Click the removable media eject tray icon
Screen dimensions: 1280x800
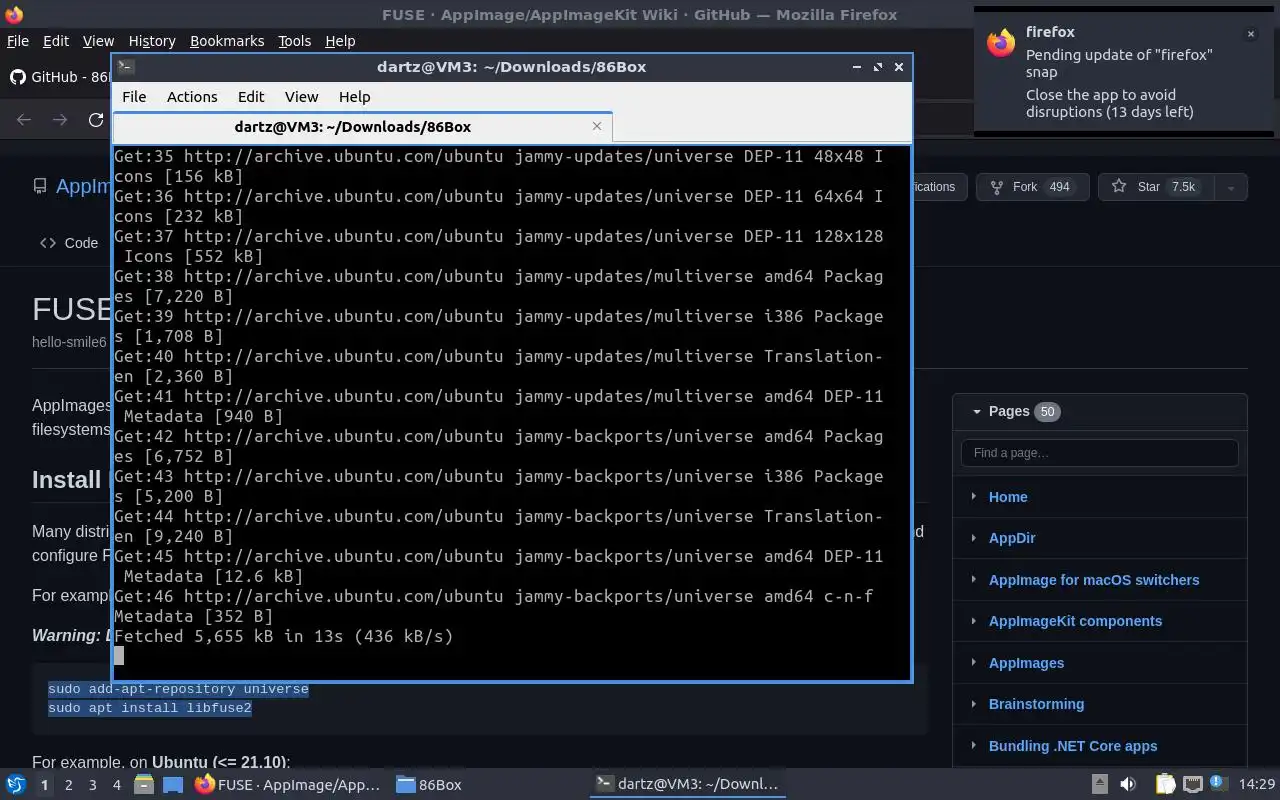[x=1099, y=785]
